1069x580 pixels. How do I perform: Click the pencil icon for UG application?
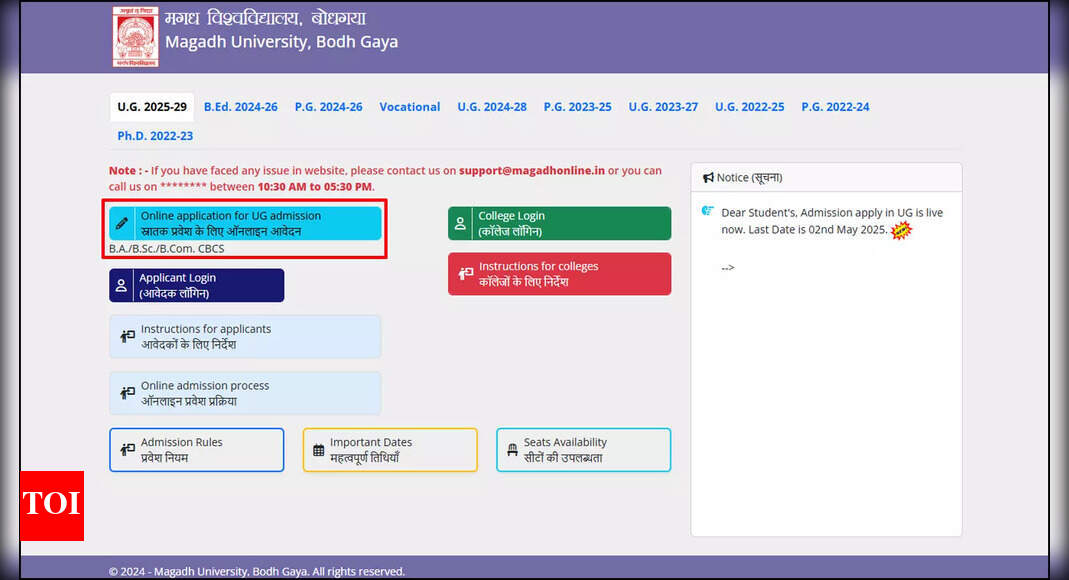(x=122, y=223)
